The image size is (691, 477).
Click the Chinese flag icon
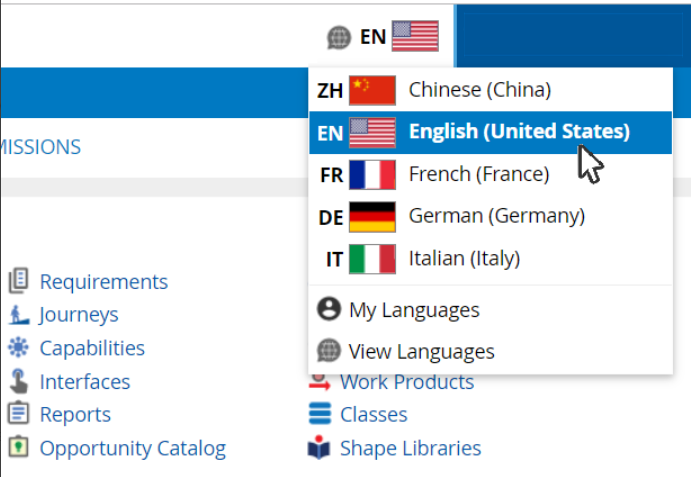pos(372,91)
